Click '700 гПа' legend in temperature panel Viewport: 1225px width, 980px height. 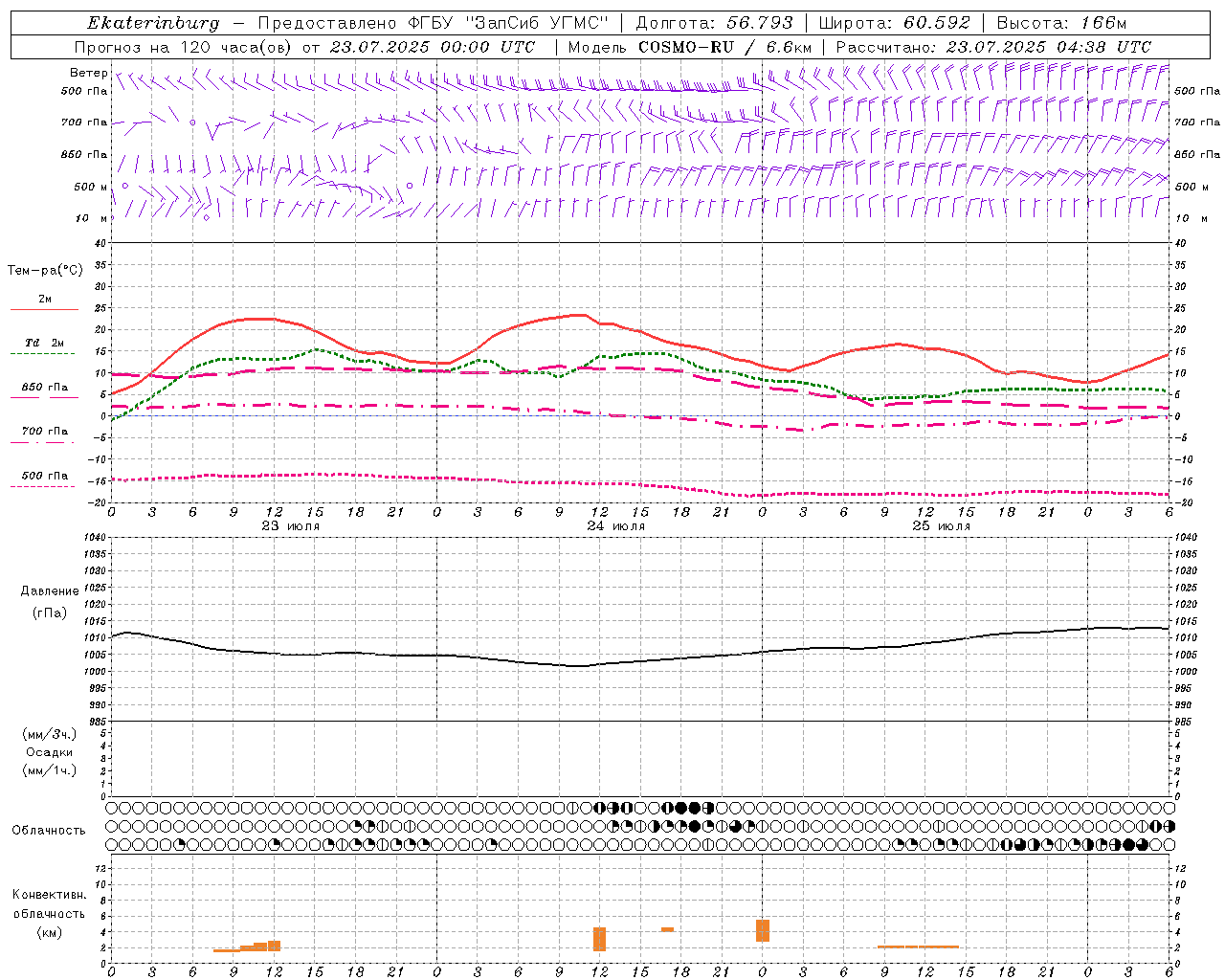click(x=45, y=432)
